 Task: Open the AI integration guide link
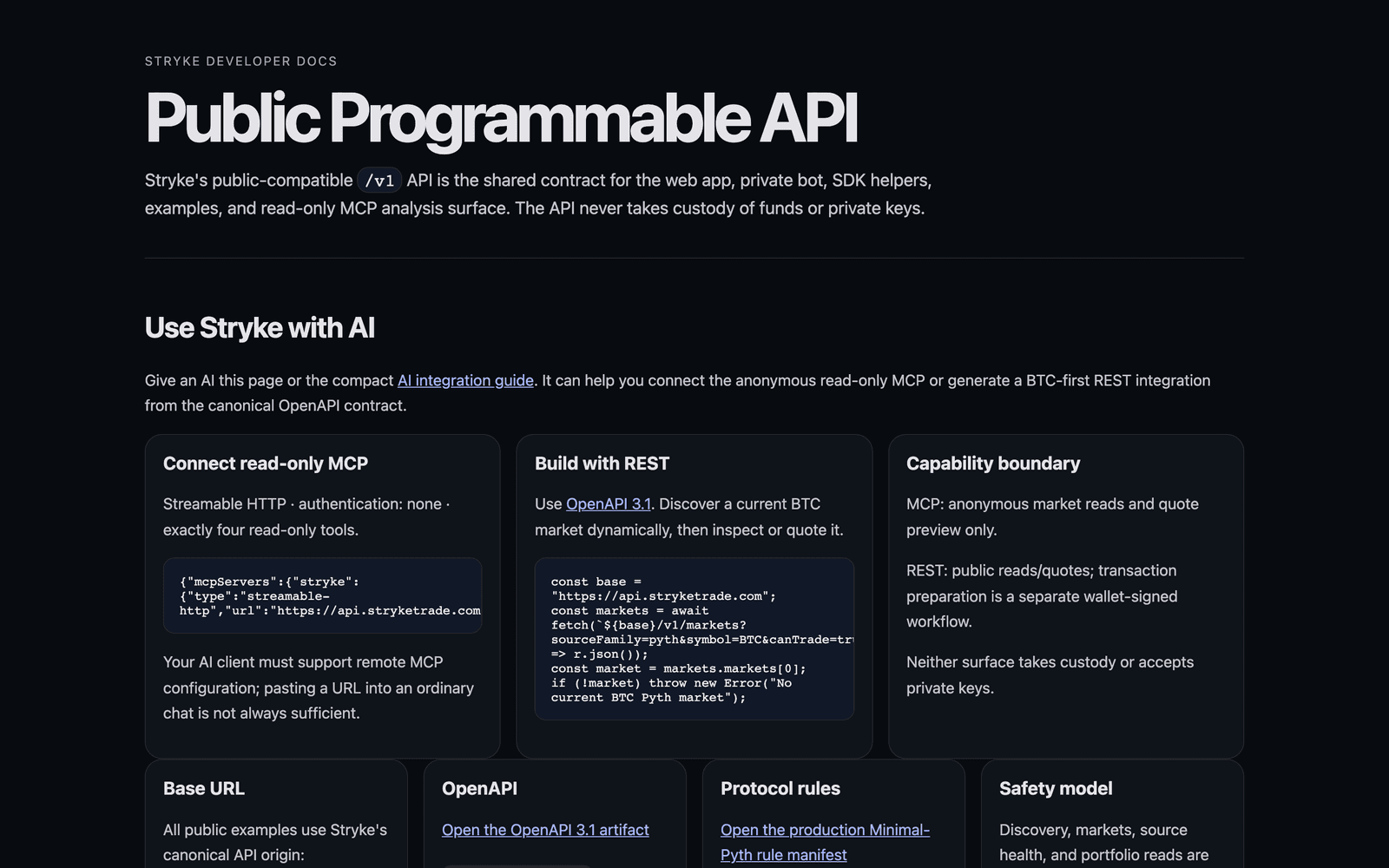pos(465,380)
